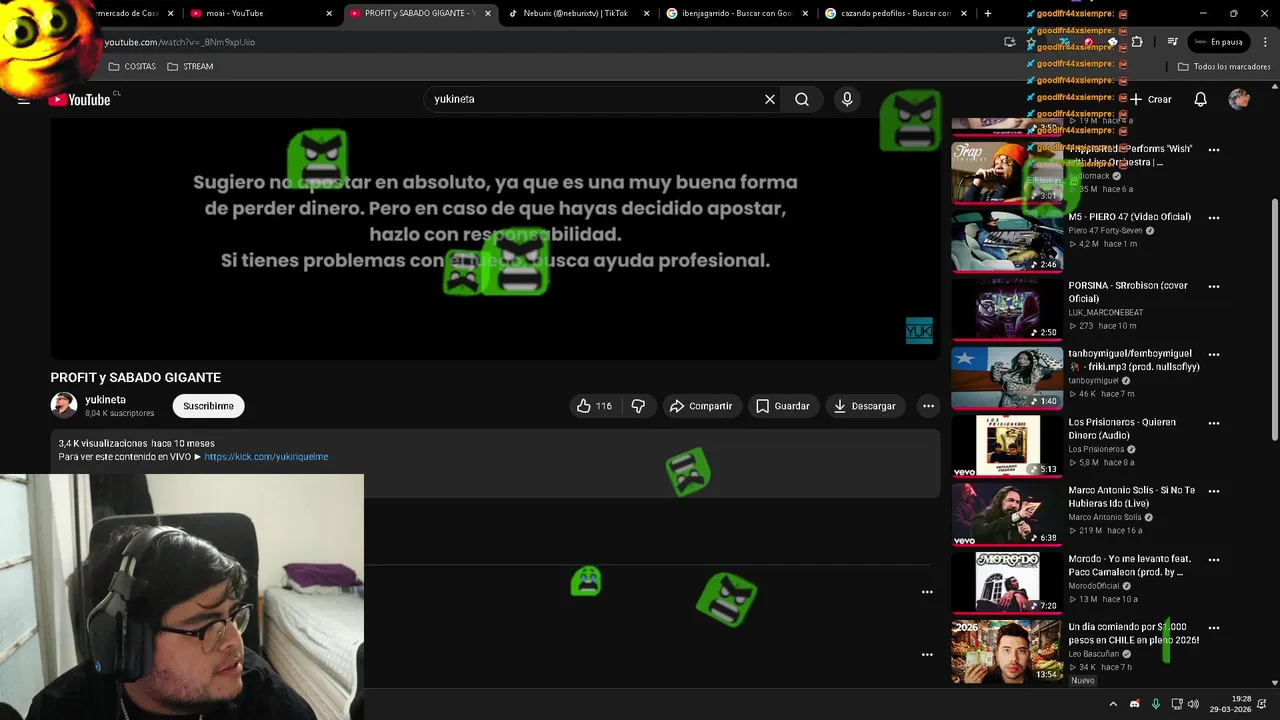Switch to the cazando pedofilos tab
Image resolution: width=1280 pixels, height=720 pixels.
click(895, 13)
